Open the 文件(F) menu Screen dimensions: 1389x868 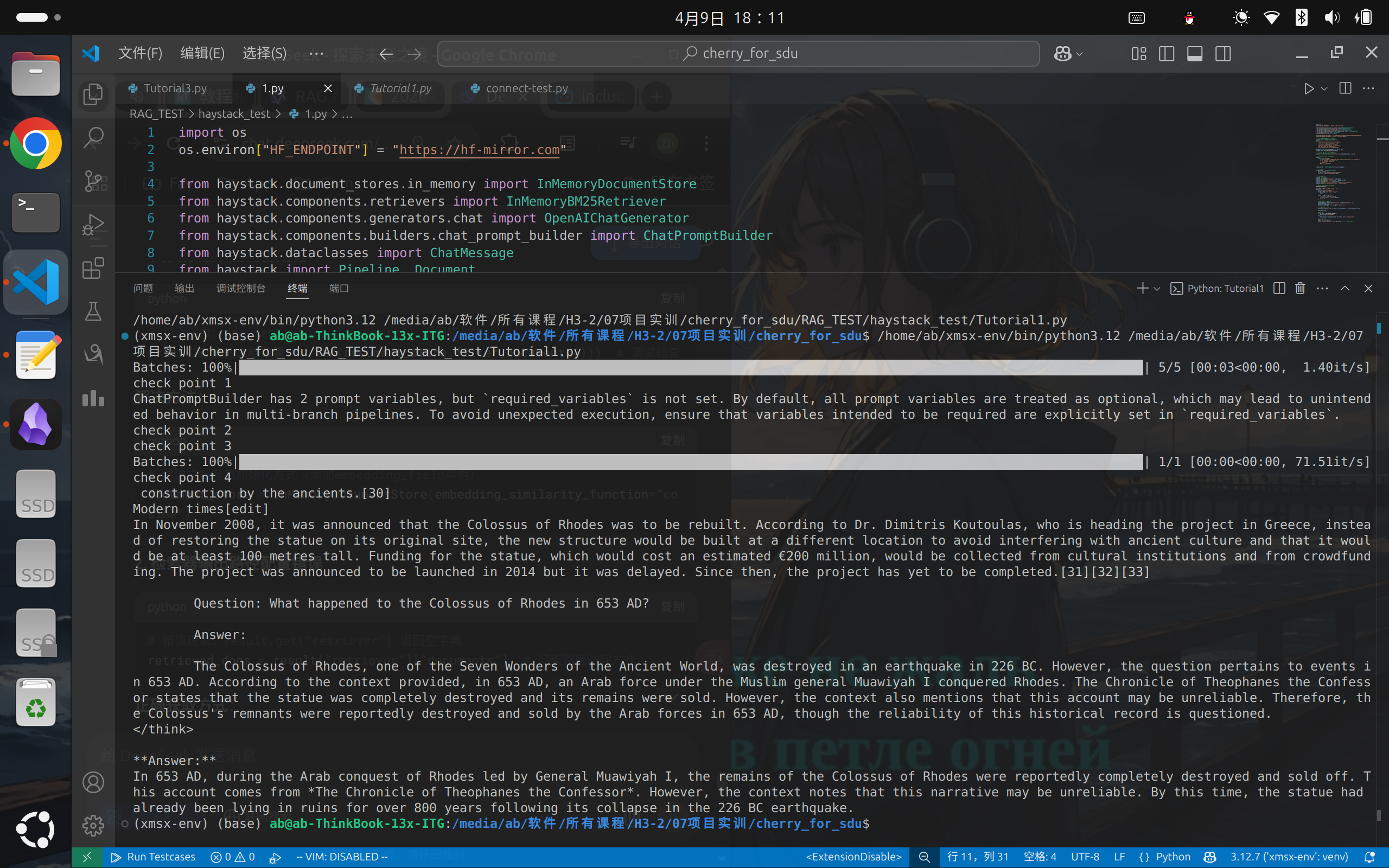point(140,53)
